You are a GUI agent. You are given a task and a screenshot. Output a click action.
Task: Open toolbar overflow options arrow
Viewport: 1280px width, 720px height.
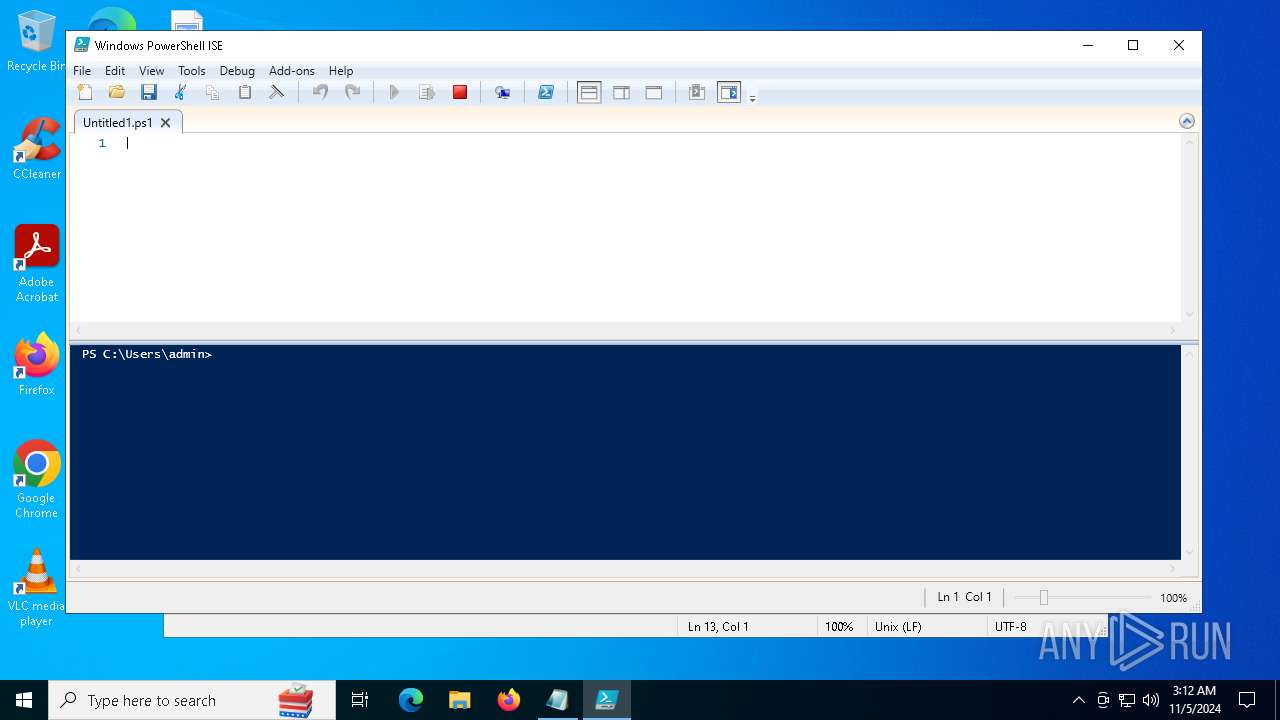click(753, 97)
